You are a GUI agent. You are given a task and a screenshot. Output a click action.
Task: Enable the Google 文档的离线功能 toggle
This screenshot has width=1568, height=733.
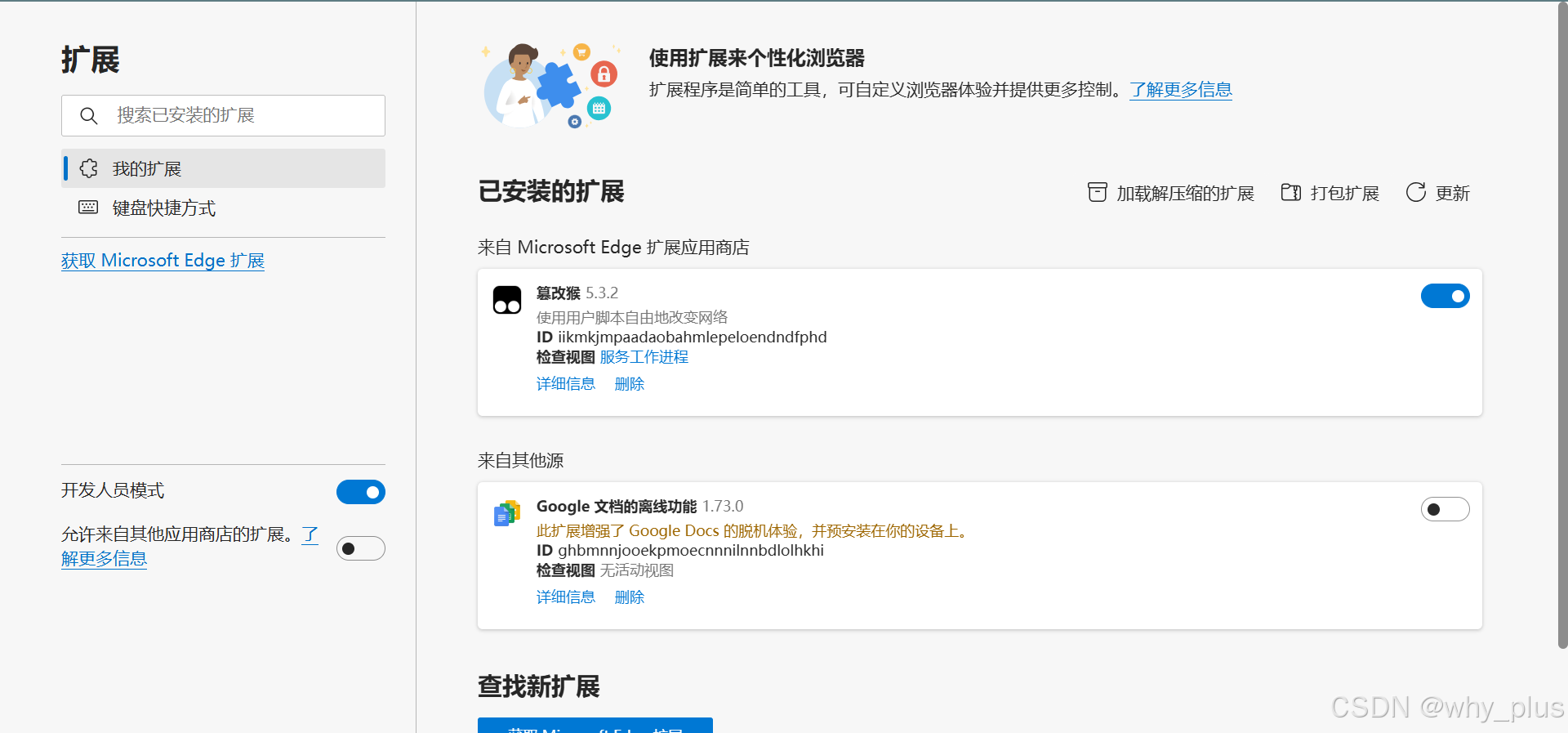point(1445,509)
